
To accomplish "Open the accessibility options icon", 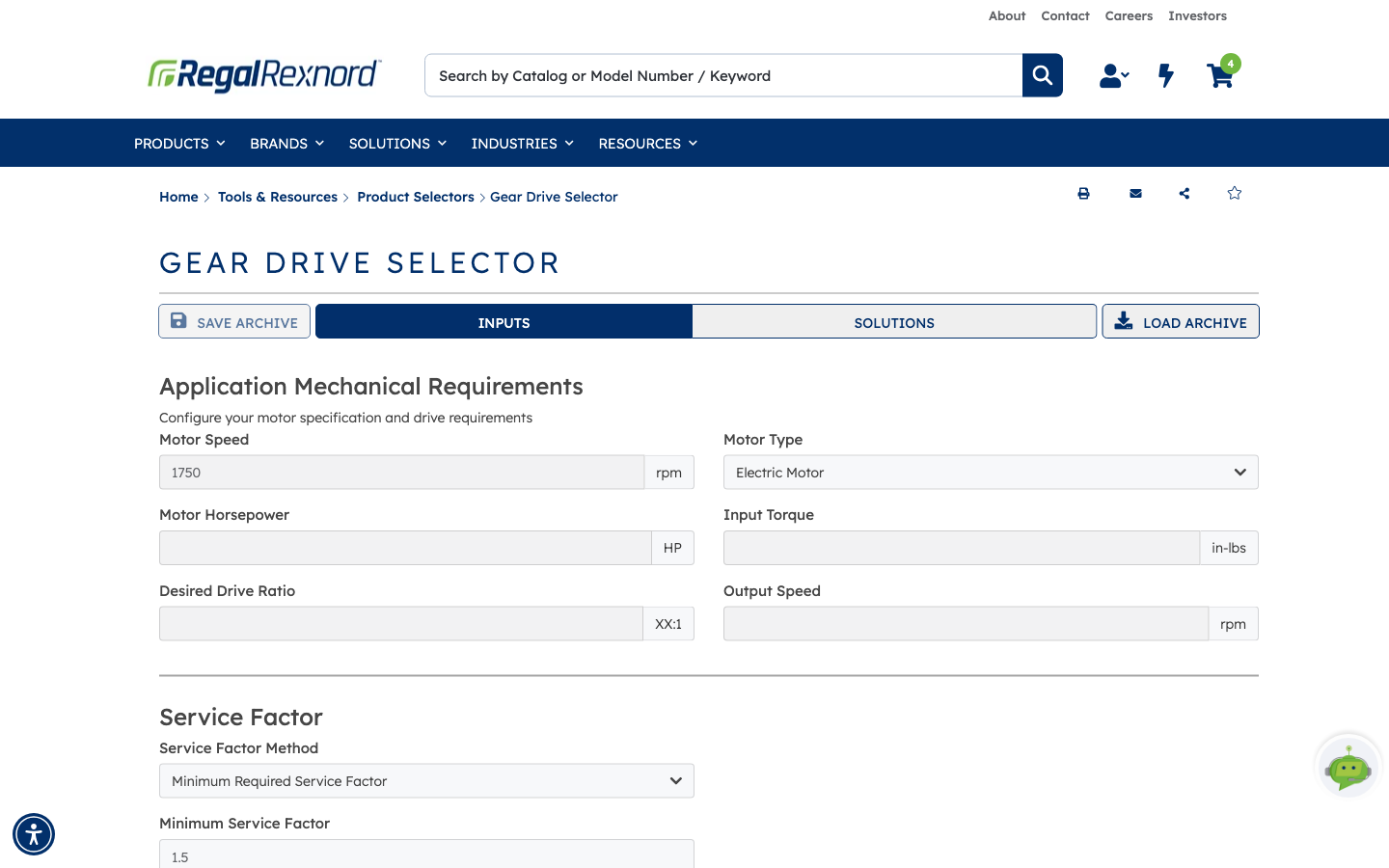I will [x=34, y=834].
